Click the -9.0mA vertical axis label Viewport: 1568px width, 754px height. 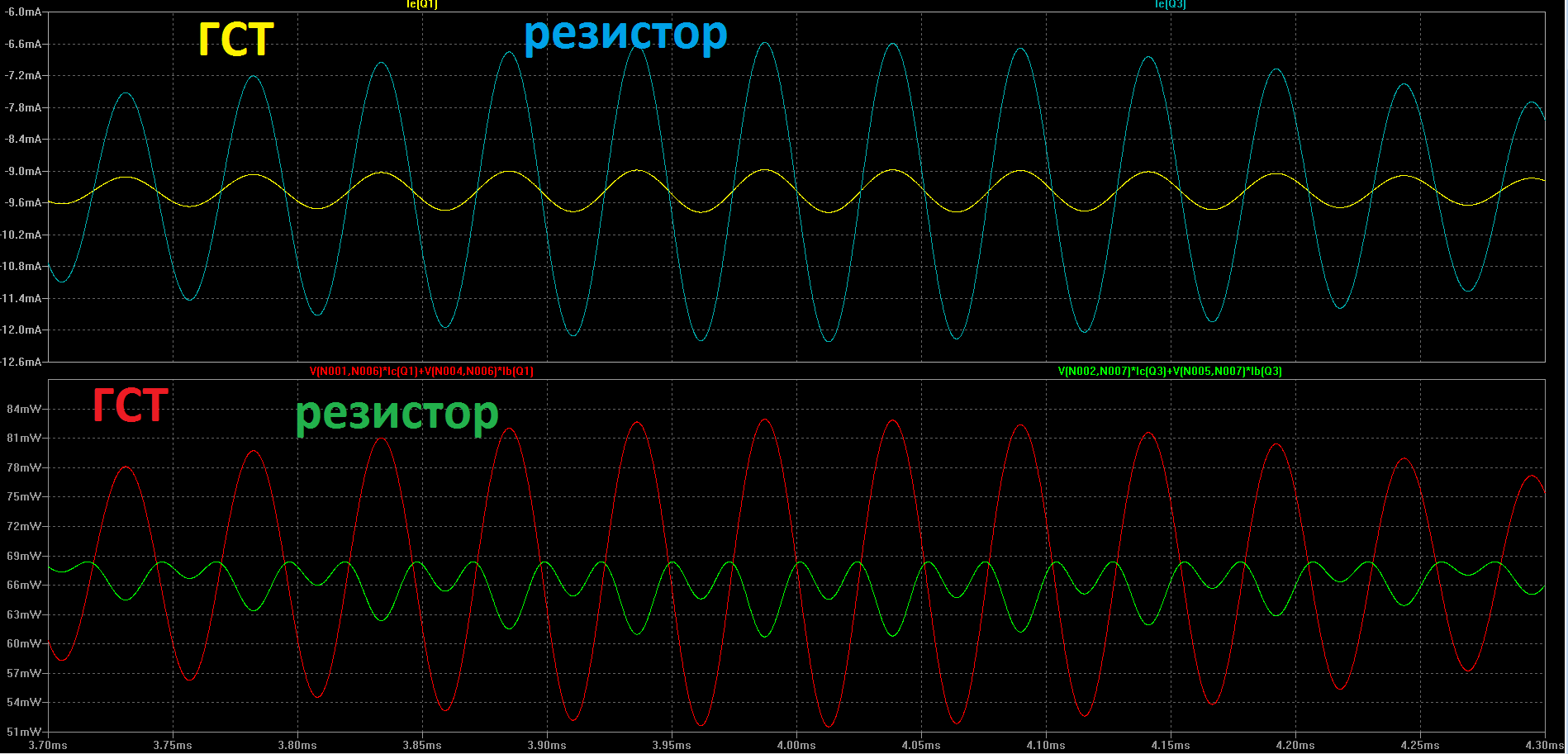click(x=21, y=171)
